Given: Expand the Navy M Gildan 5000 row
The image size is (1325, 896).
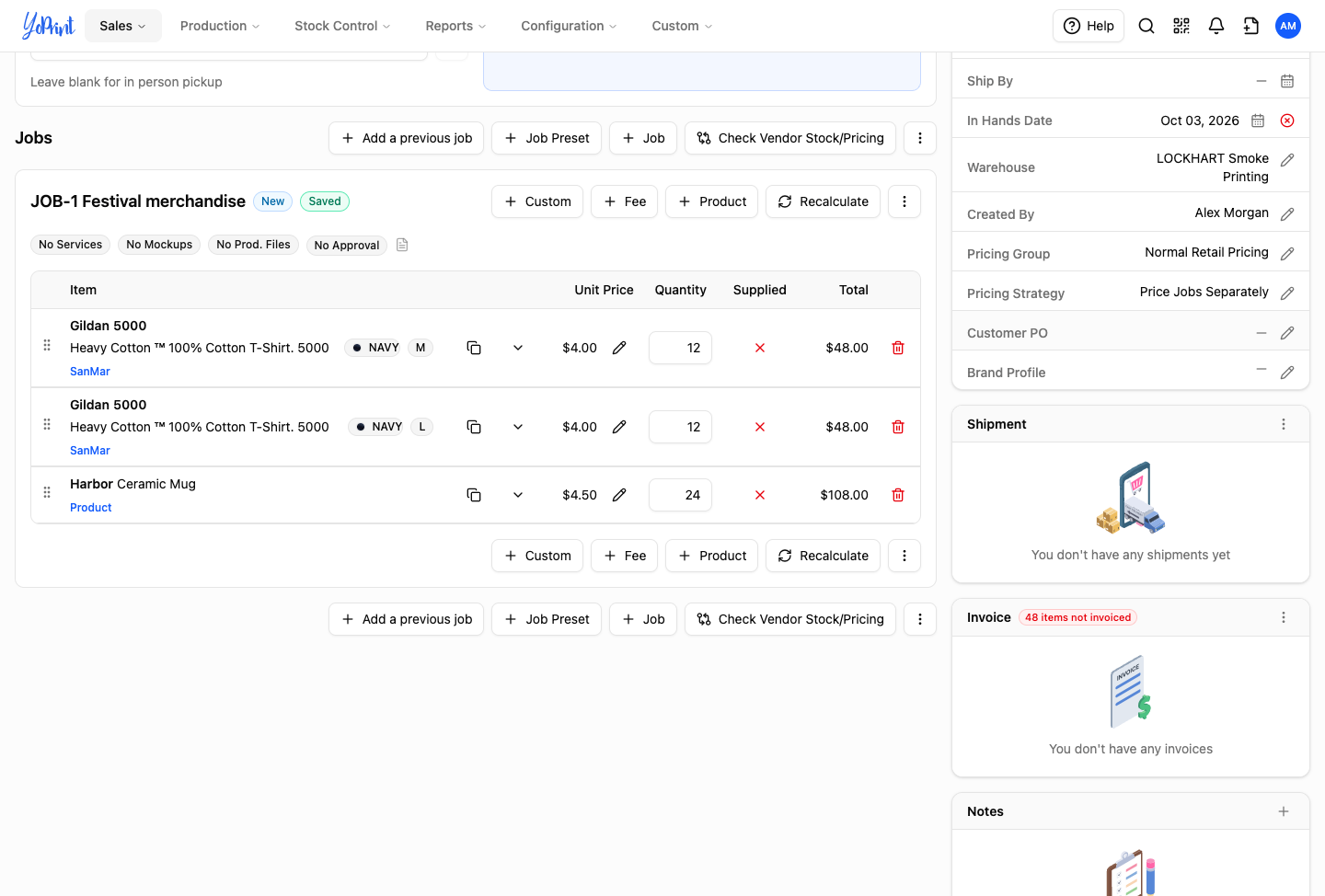Looking at the screenshot, I should coord(518,348).
